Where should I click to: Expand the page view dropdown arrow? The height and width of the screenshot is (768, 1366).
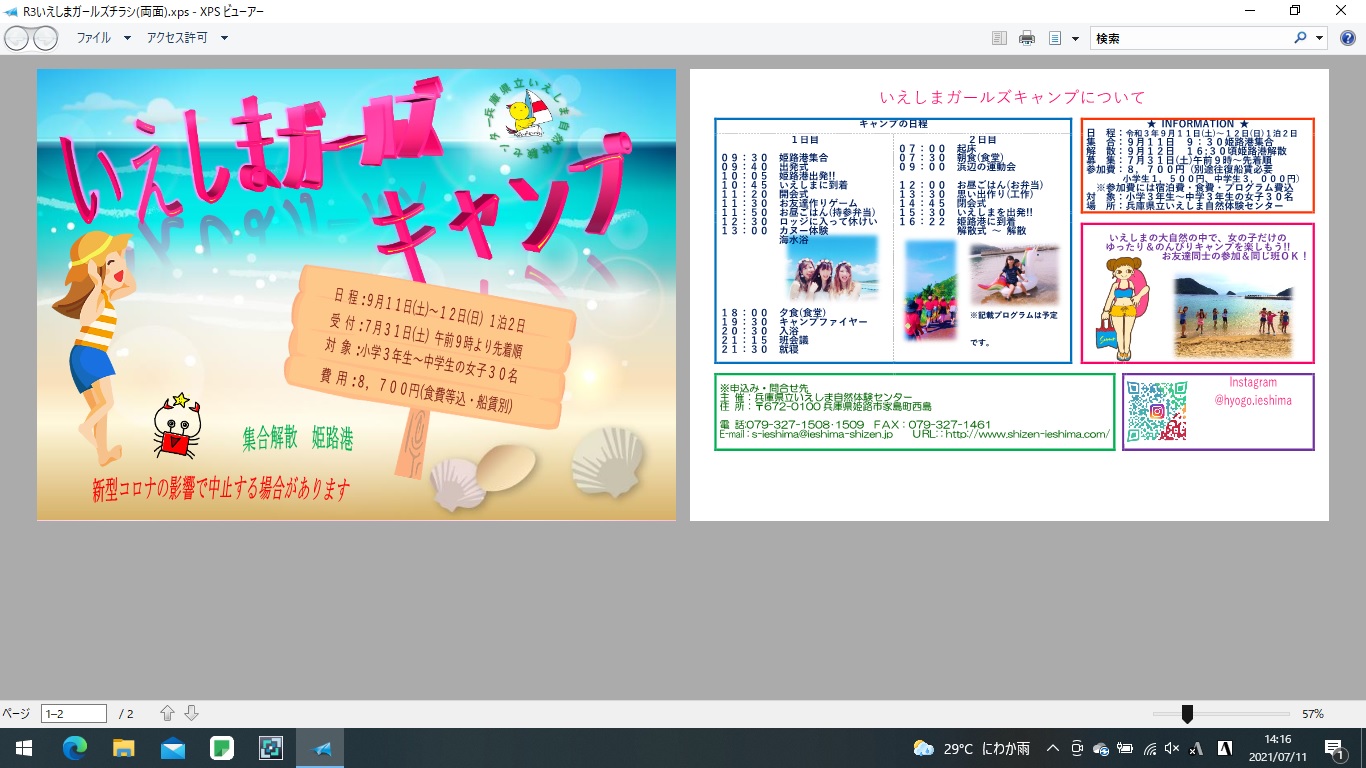coord(1075,38)
